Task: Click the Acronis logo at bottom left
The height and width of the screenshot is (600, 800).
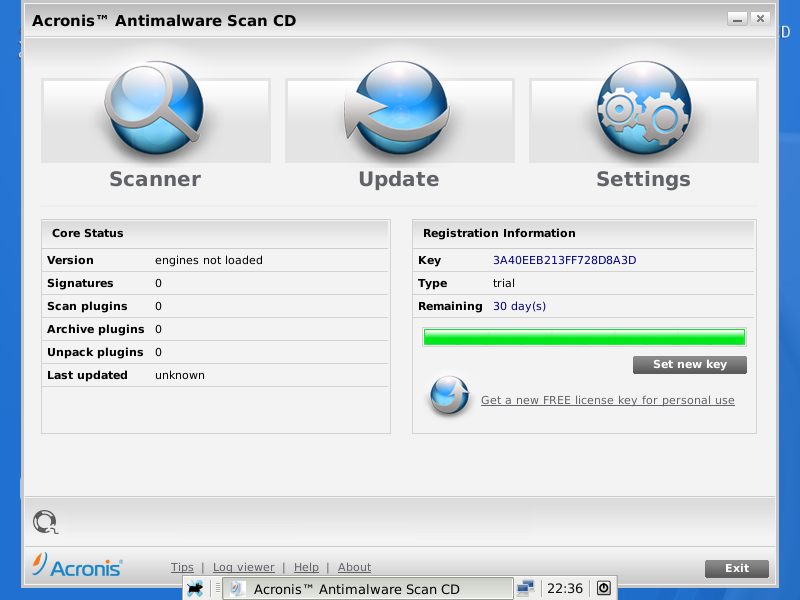Action: tap(77, 565)
